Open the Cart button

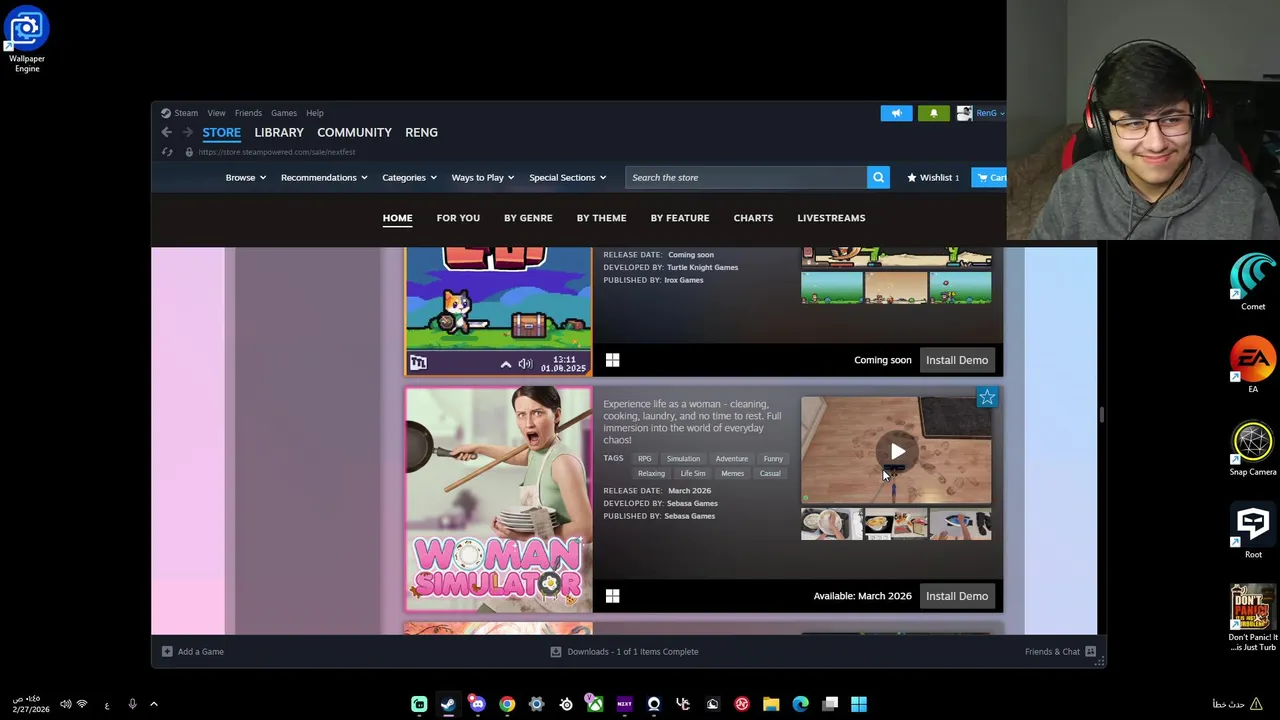(991, 177)
